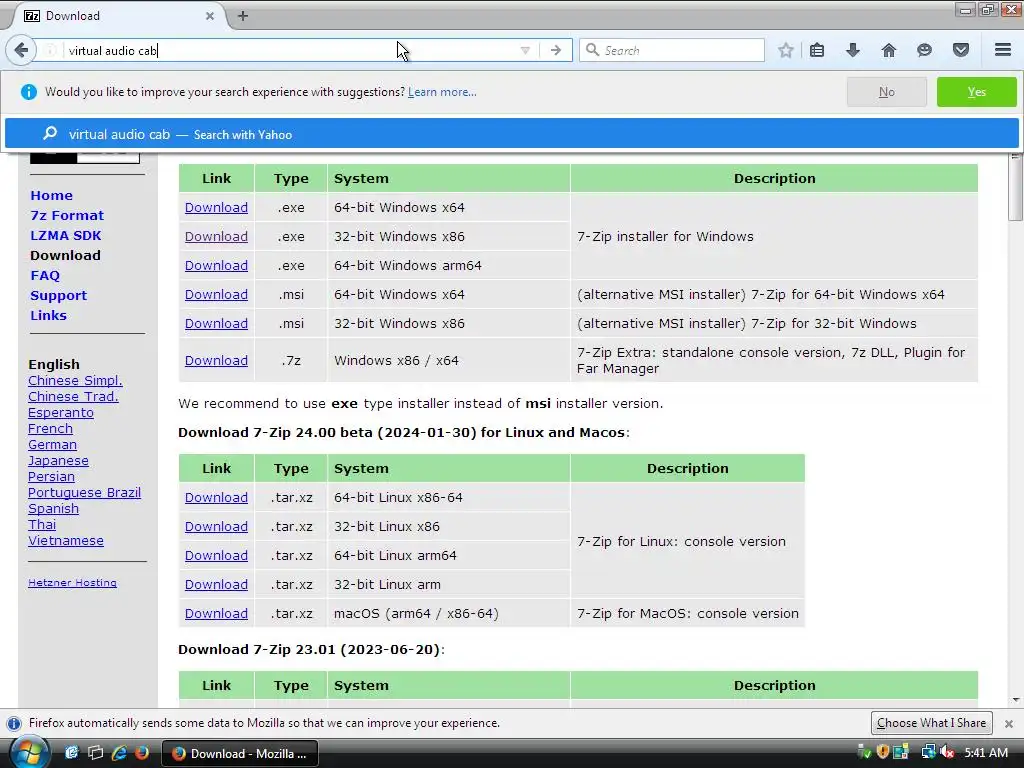
Task: Switch language to French
Action: tap(50, 428)
